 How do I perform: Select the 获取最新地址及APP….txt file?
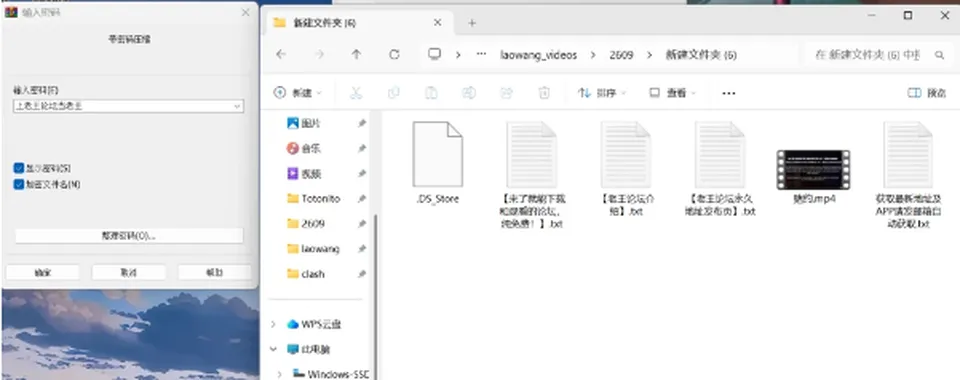[x=909, y=174]
